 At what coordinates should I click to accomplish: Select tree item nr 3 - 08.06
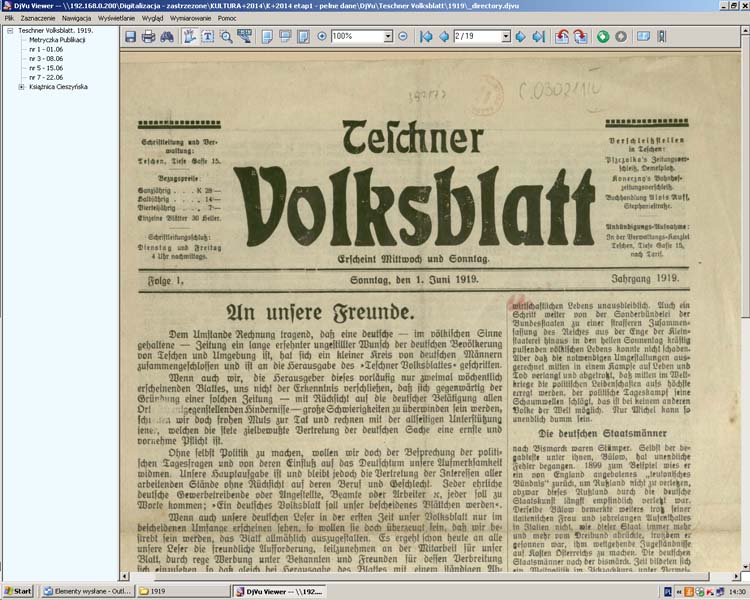(46, 59)
